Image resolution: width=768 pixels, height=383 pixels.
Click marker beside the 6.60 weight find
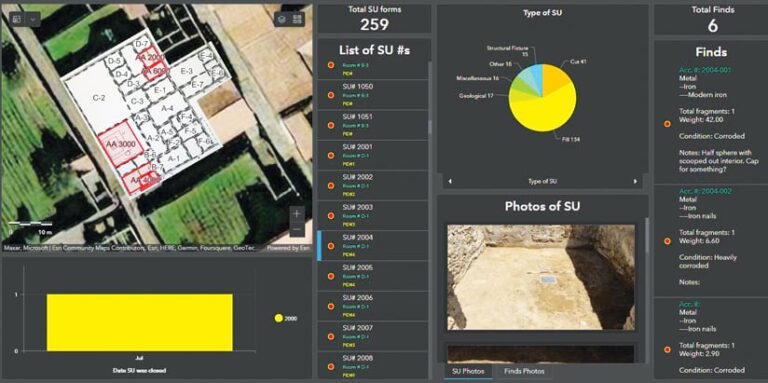tap(667, 241)
